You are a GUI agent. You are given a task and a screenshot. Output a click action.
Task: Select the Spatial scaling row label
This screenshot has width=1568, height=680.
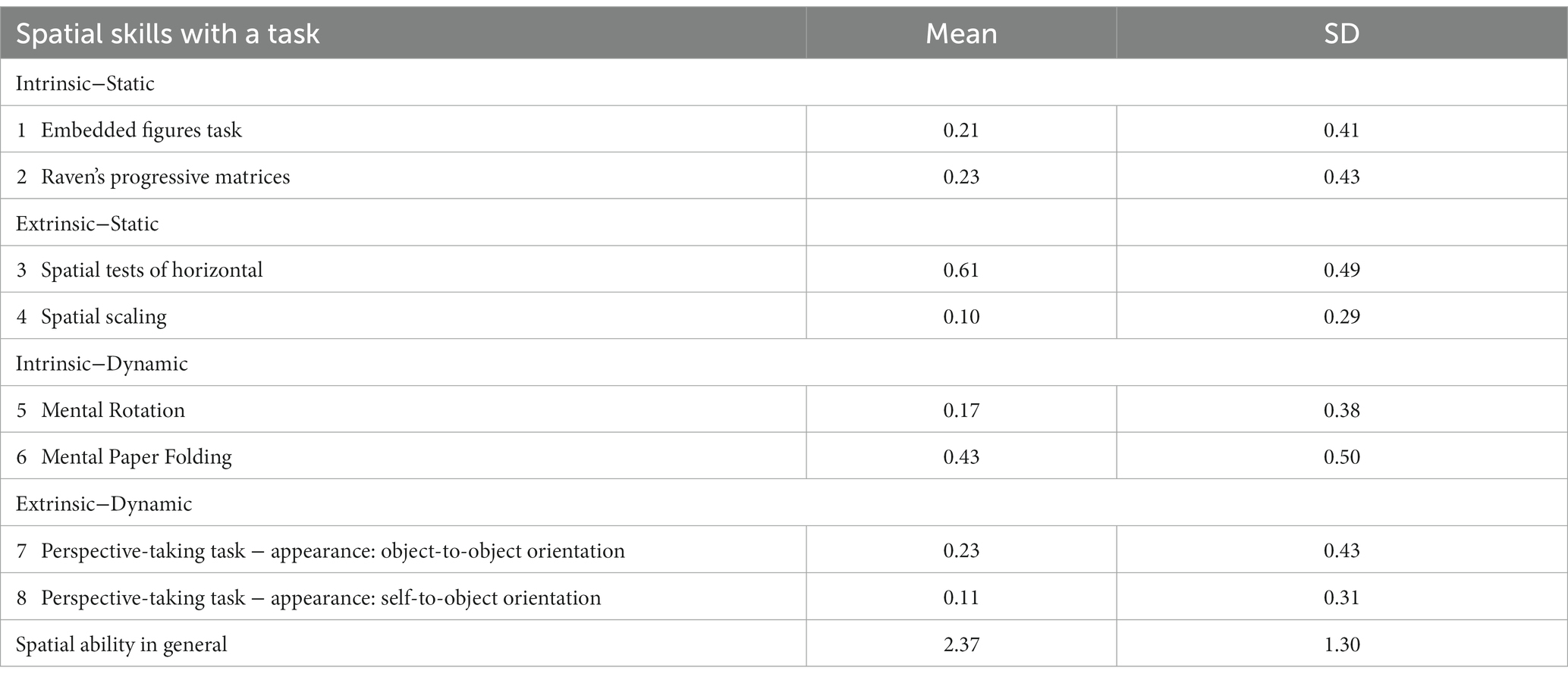(104, 317)
